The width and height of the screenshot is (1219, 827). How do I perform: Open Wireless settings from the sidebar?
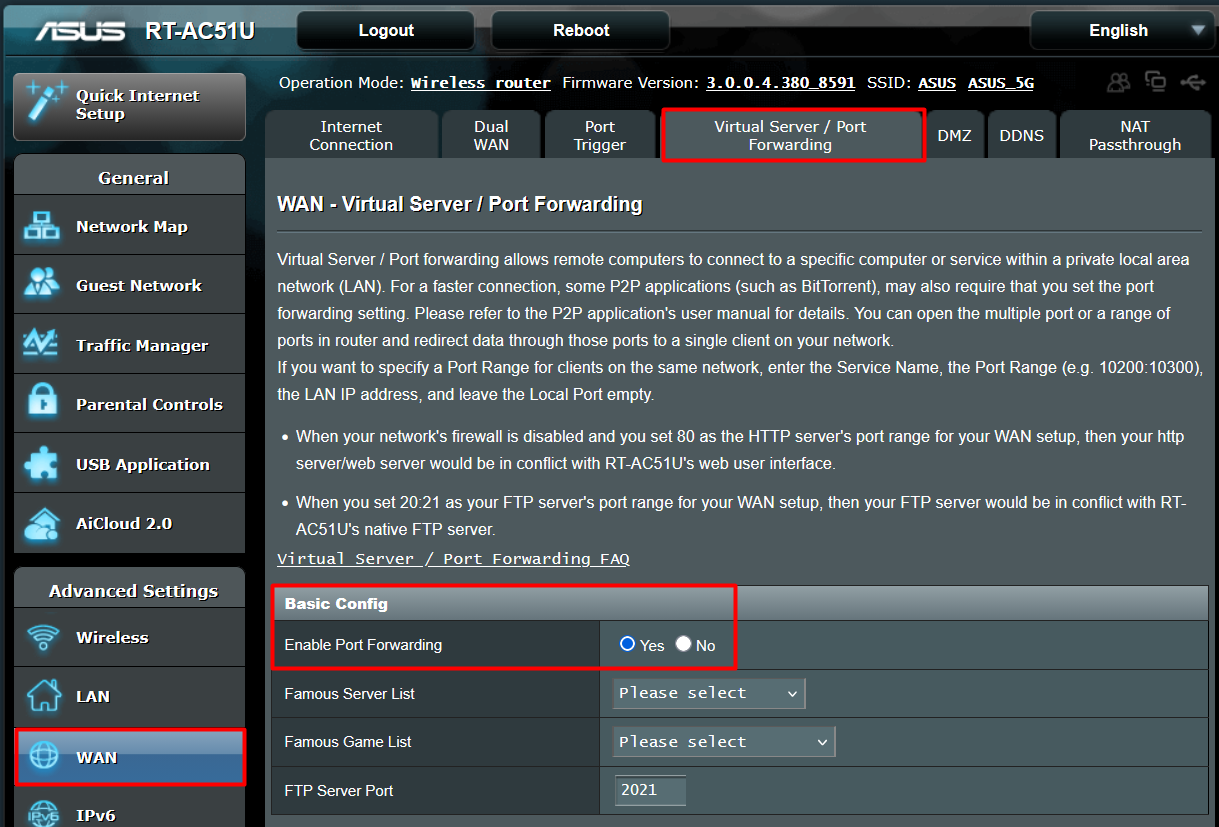130,637
